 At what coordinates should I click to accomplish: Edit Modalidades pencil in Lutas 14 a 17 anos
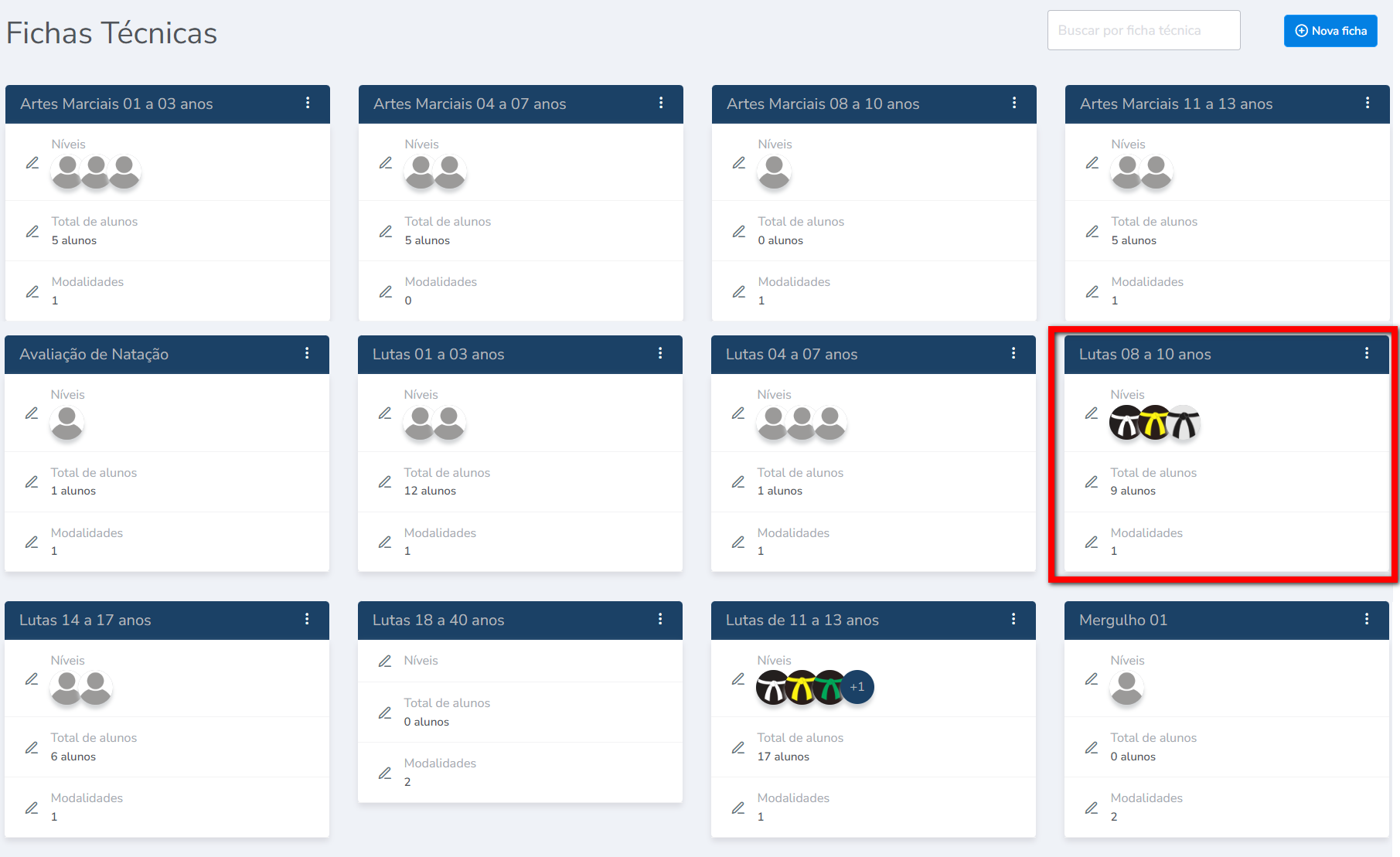(32, 808)
